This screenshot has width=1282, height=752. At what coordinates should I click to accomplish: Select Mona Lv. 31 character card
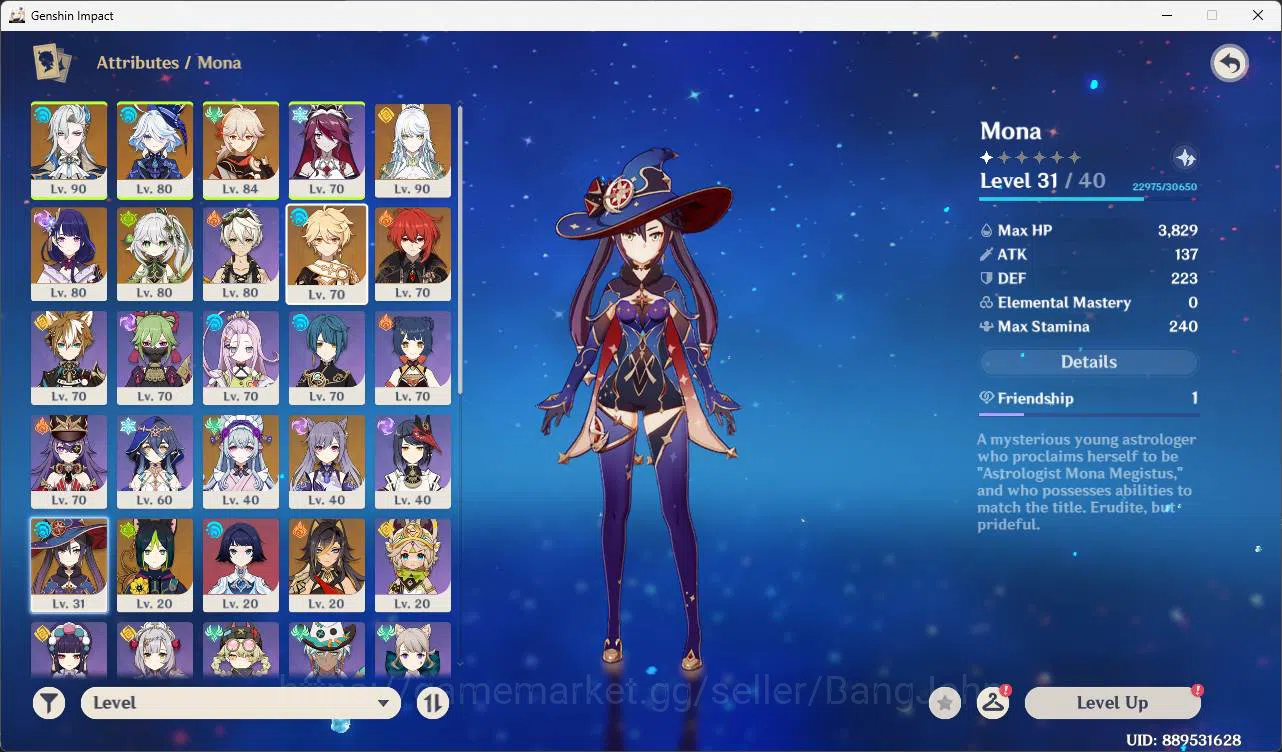[x=69, y=566]
